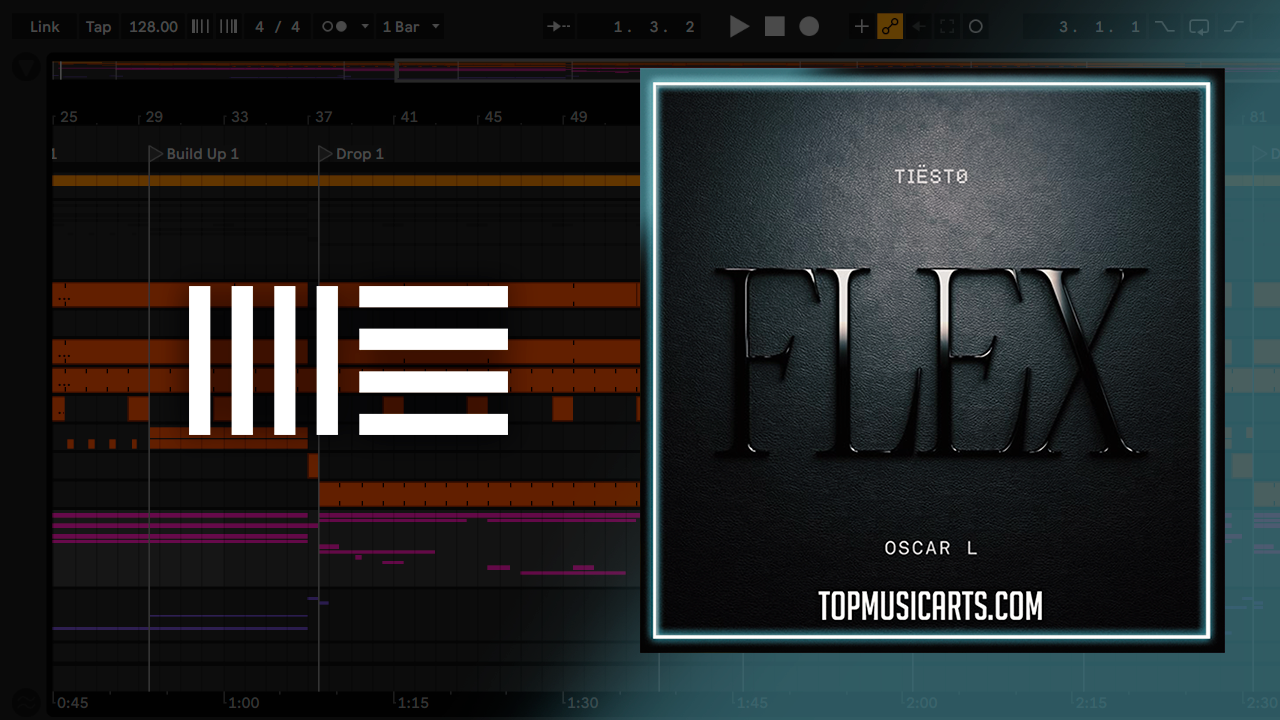The height and width of the screenshot is (720, 1280).
Task: Open the 1 Bar quantization dropdown
Action: pos(410,27)
